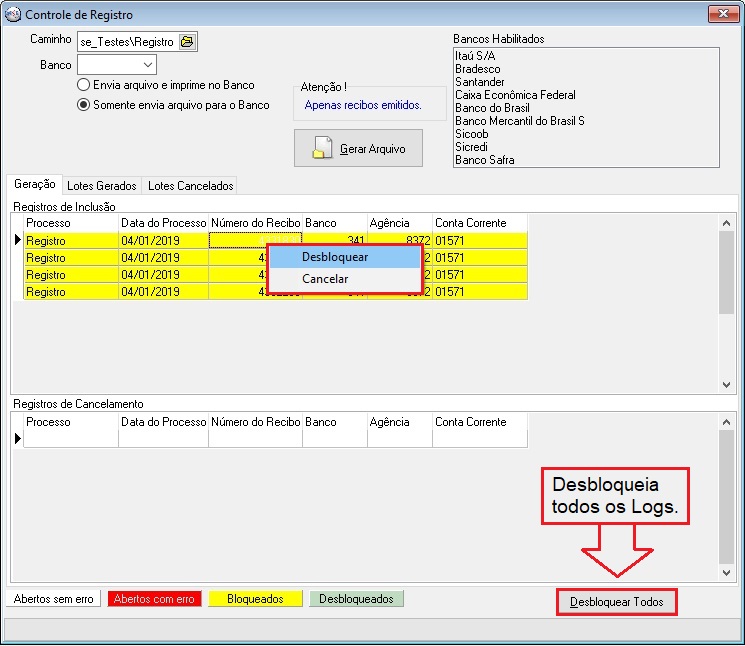Click the yellow Bloqueados legend swatch

255,599
